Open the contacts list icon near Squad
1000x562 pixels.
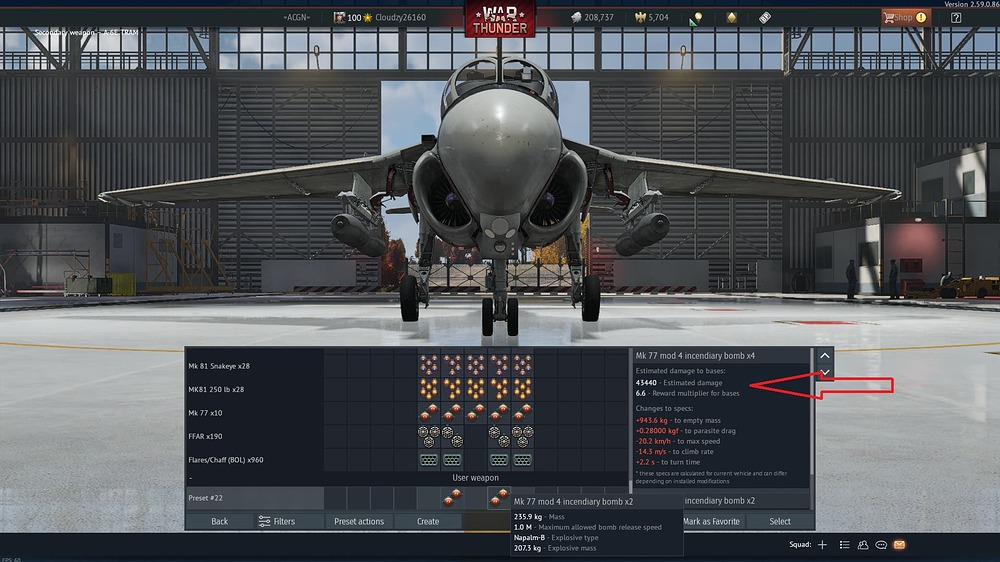(844, 545)
